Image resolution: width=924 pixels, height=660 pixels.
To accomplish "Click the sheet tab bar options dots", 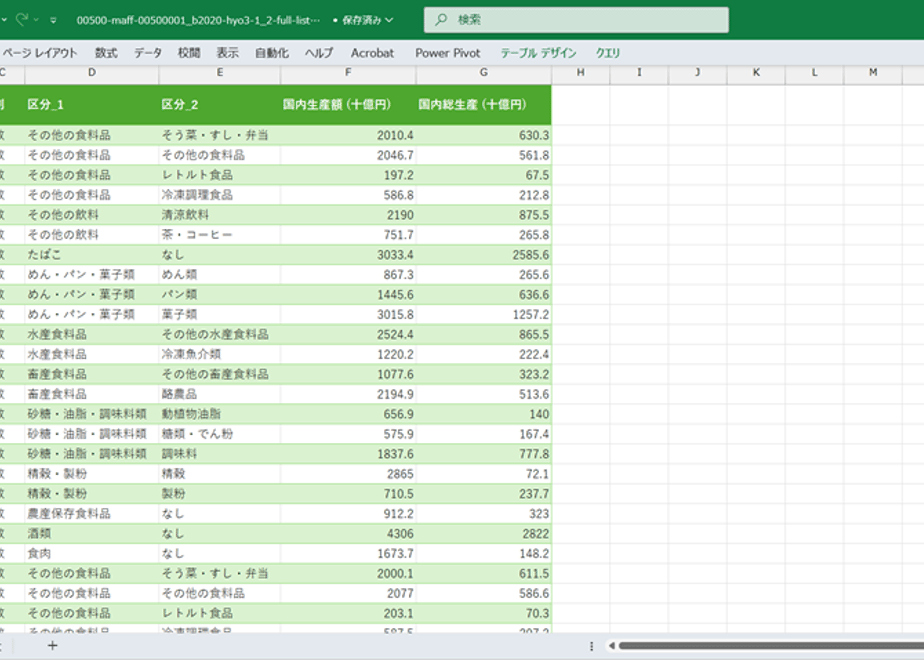I will click(591, 646).
